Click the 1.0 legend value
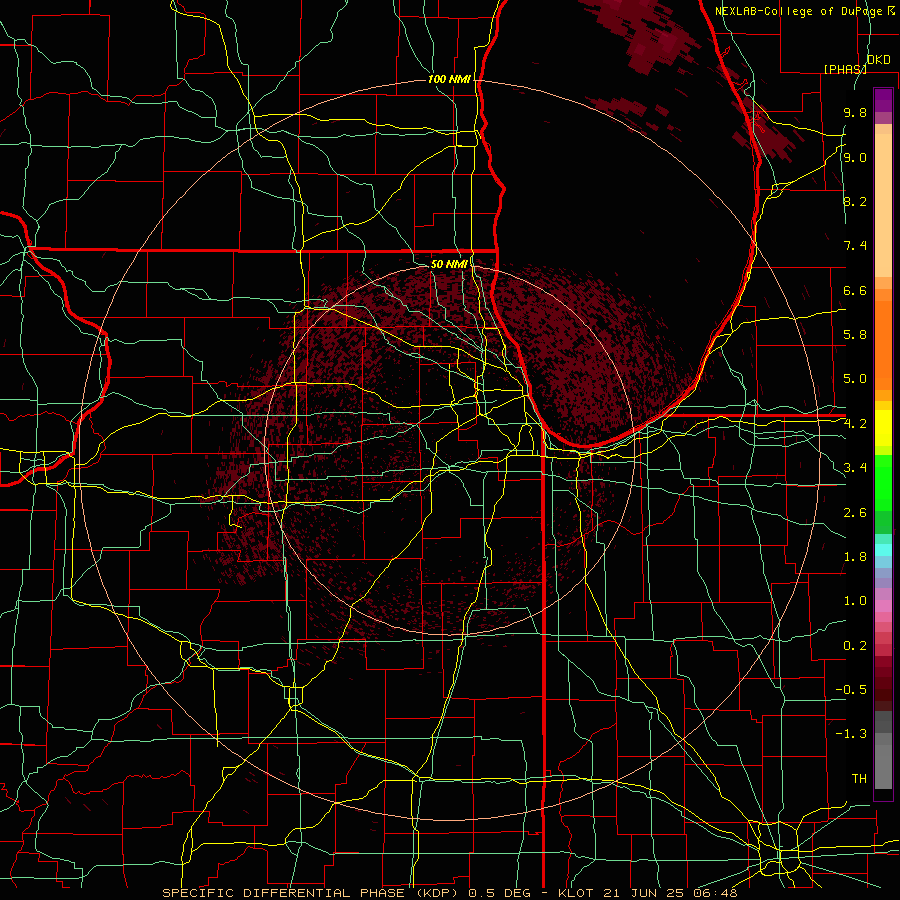 click(855, 601)
